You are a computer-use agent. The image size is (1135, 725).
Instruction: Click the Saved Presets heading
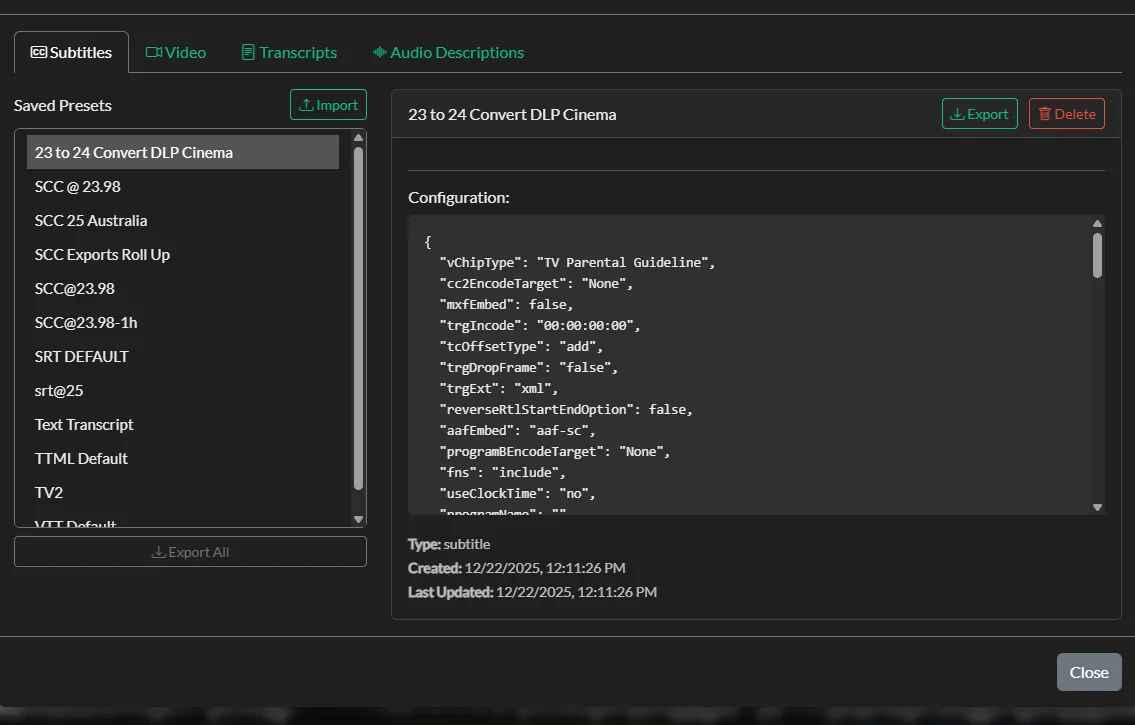(63, 106)
